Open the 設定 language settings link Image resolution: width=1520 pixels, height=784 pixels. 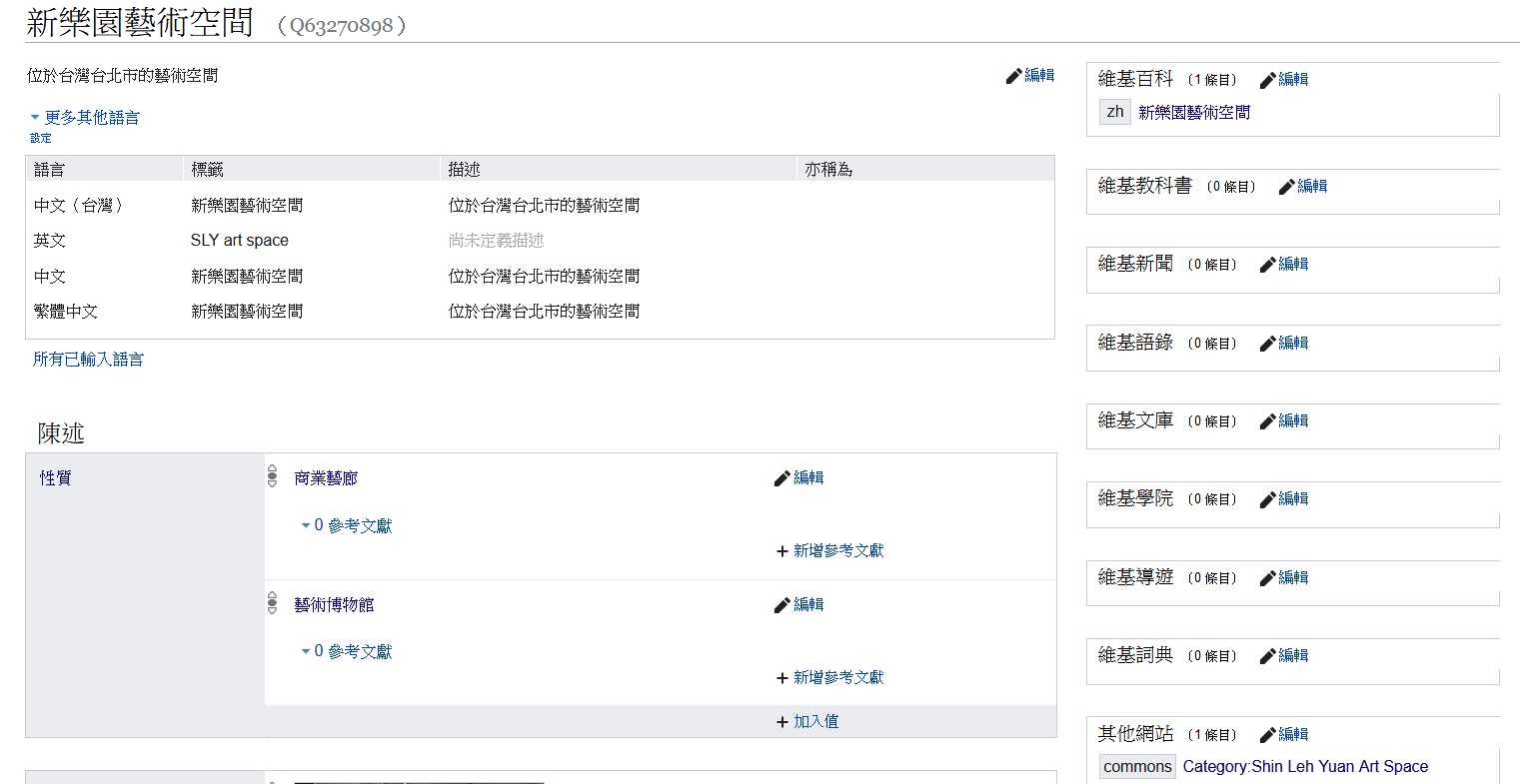[41, 139]
